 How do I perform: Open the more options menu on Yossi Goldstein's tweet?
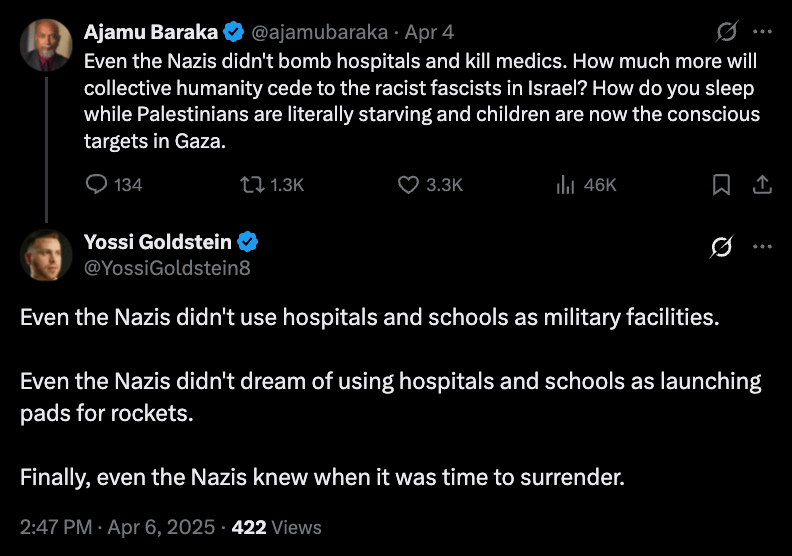762,247
